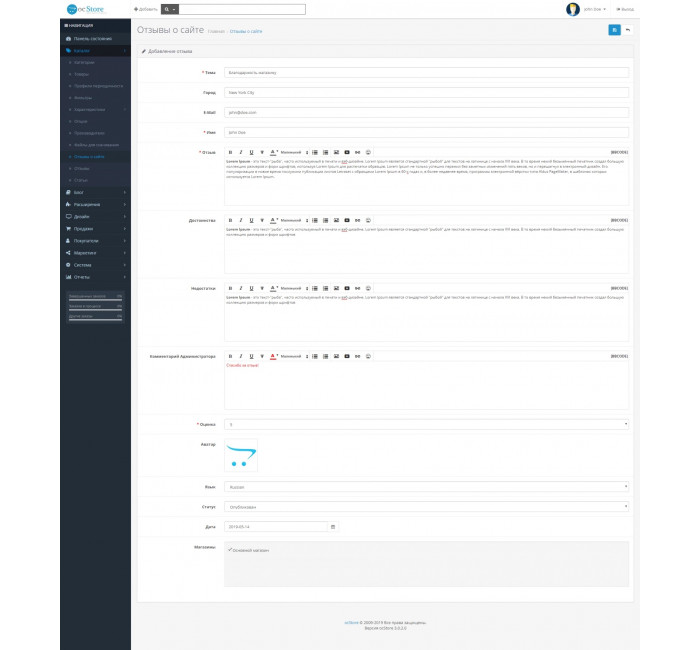
Task: Click the Тема text field
Action: 426,72
